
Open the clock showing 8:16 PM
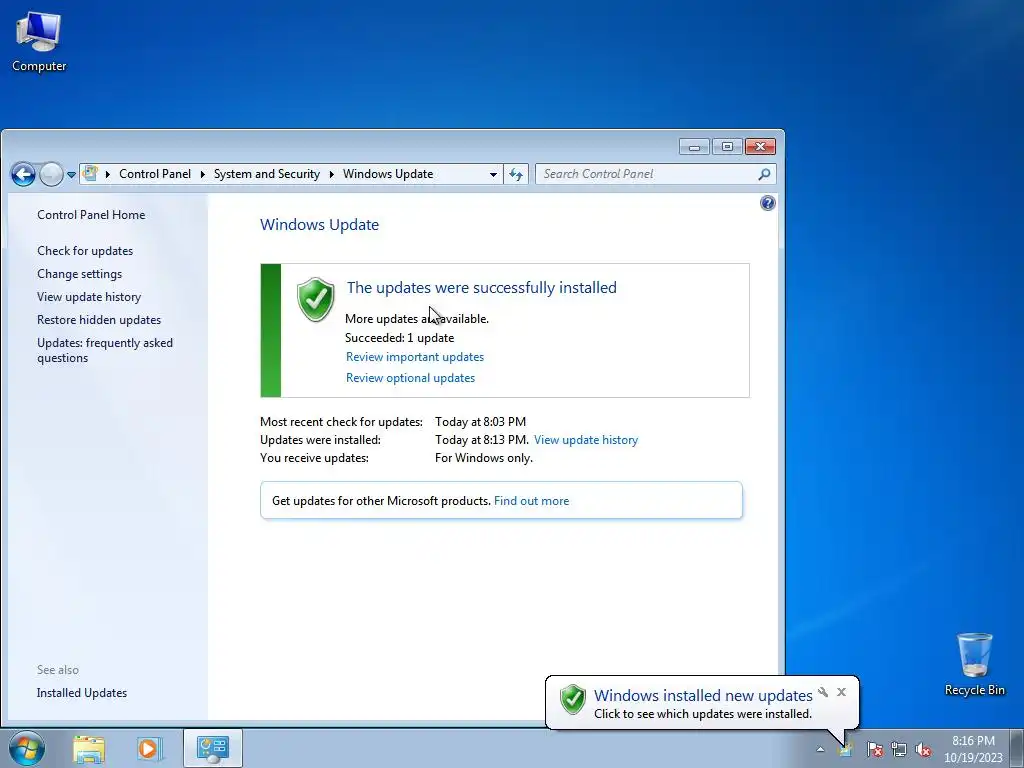(x=973, y=749)
